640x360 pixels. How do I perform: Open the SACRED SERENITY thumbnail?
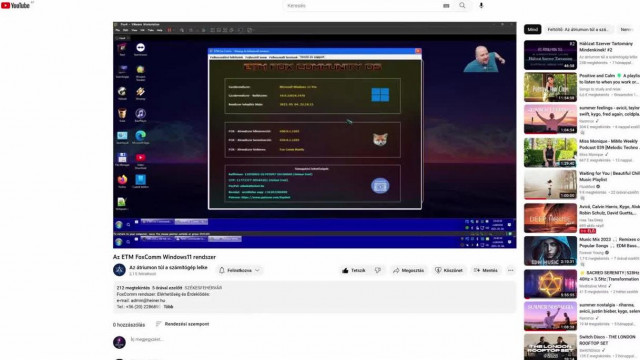point(550,284)
